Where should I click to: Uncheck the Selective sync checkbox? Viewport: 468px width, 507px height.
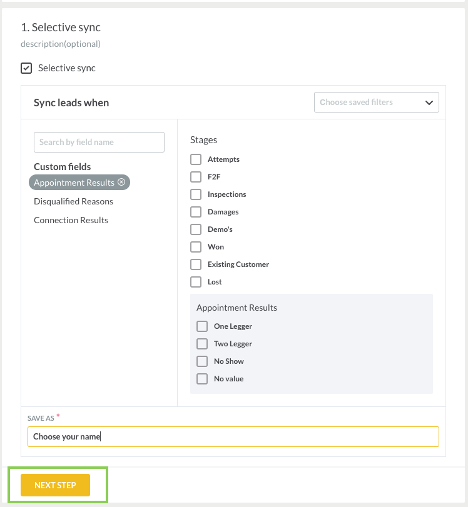(26, 68)
